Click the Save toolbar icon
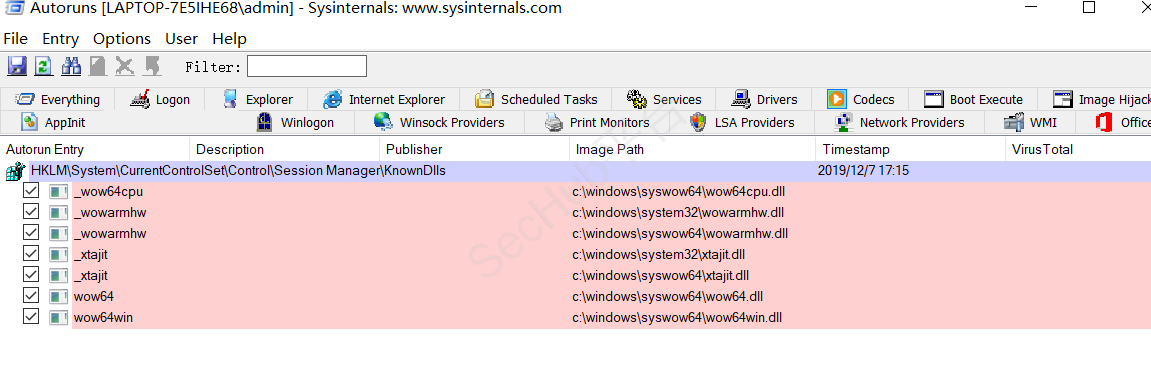 (18, 66)
